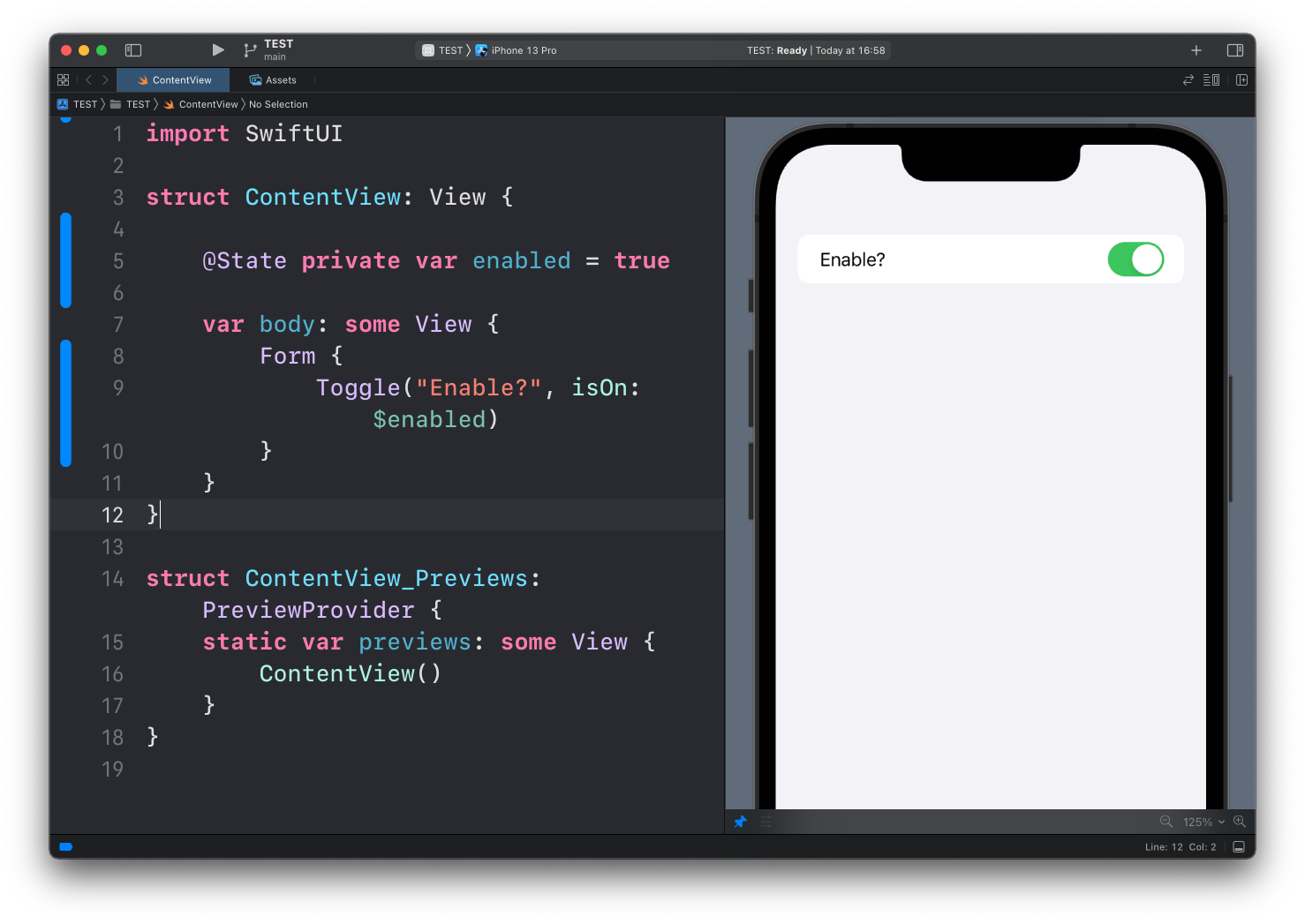Switch to the Assets tab
The width and height of the screenshot is (1305, 924).
(x=273, y=80)
